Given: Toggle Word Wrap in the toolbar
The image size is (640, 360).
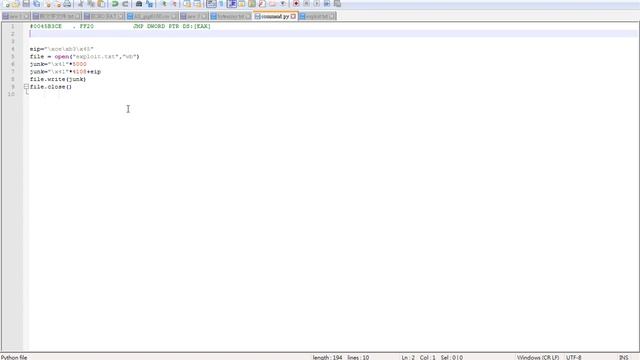Looking at the screenshot, I should click(211, 4).
